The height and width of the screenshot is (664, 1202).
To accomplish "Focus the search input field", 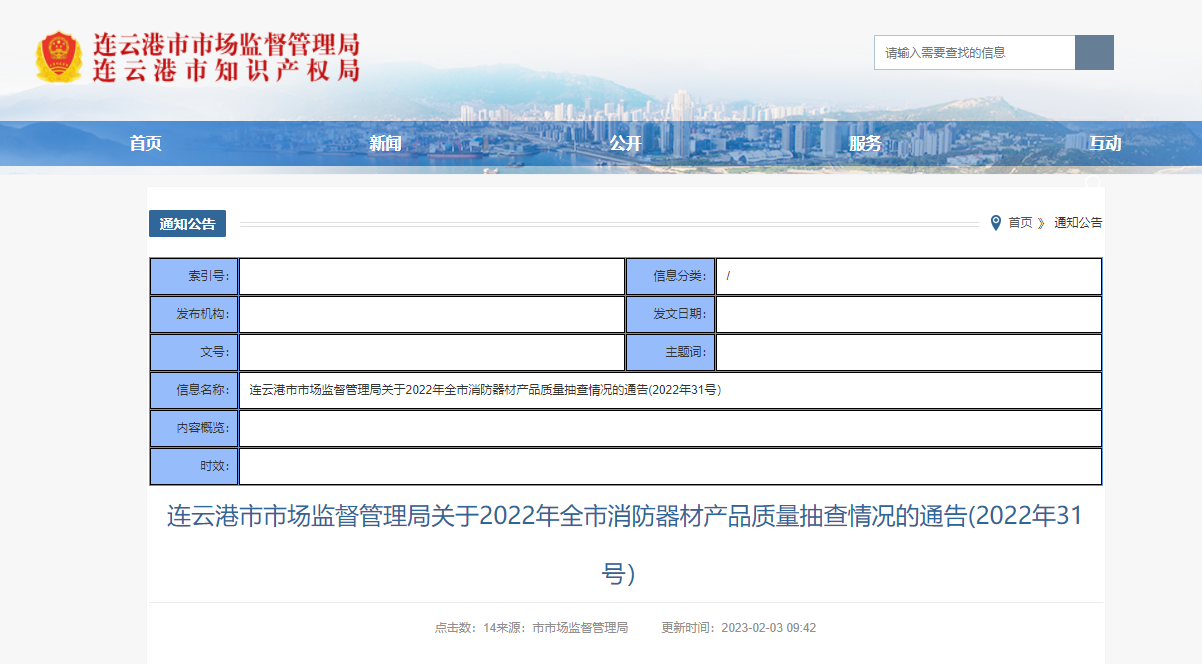I will (x=975, y=53).
